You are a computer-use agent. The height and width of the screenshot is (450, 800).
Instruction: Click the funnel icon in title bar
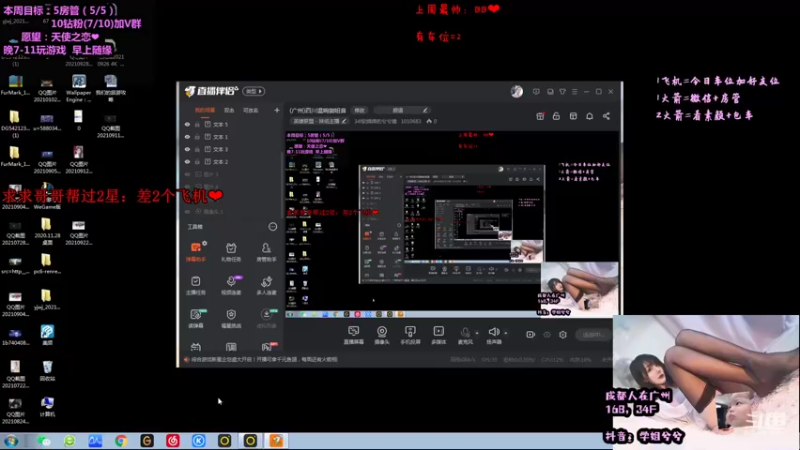click(x=562, y=92)
